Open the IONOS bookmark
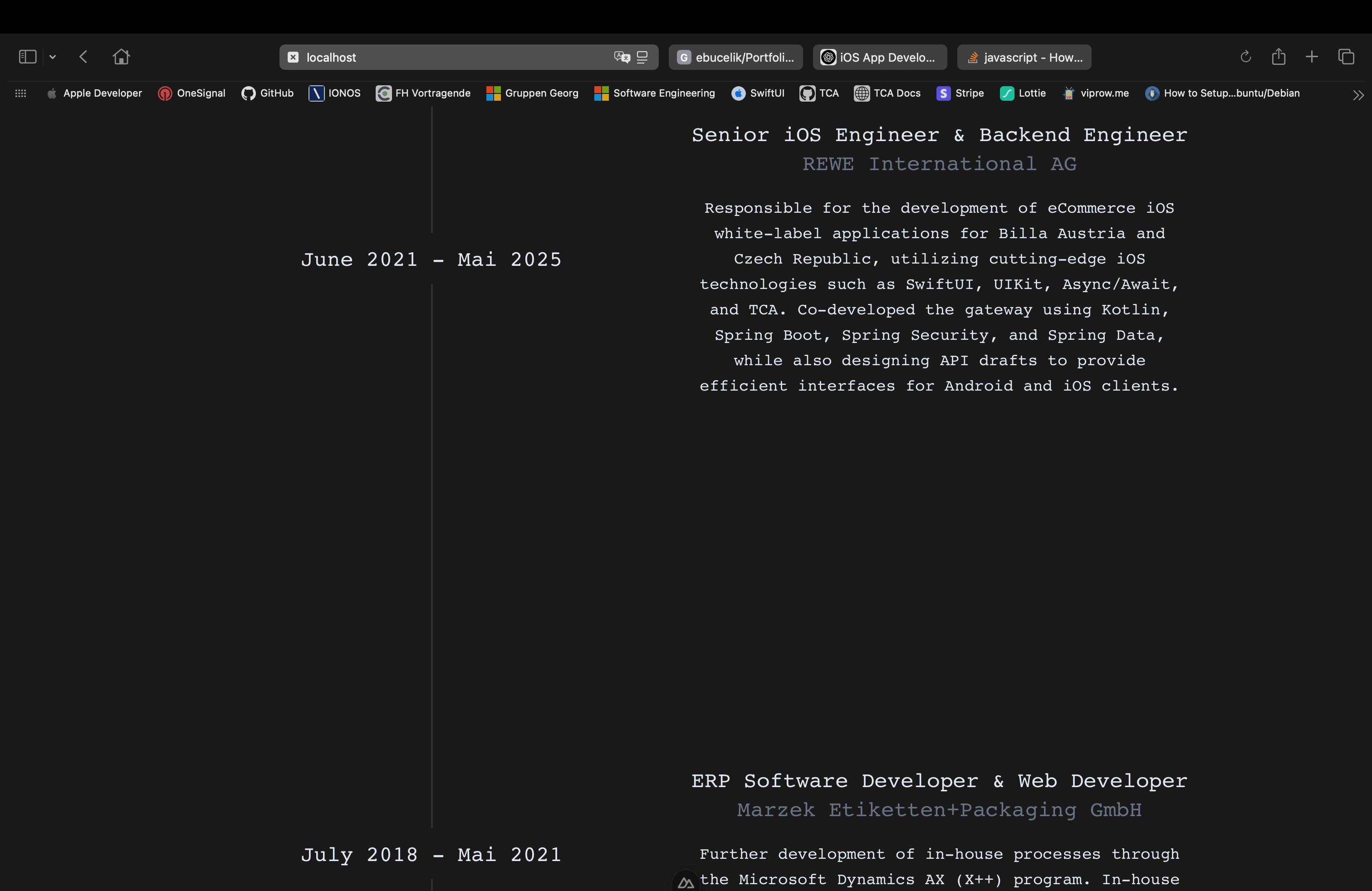 pos(334,93)
